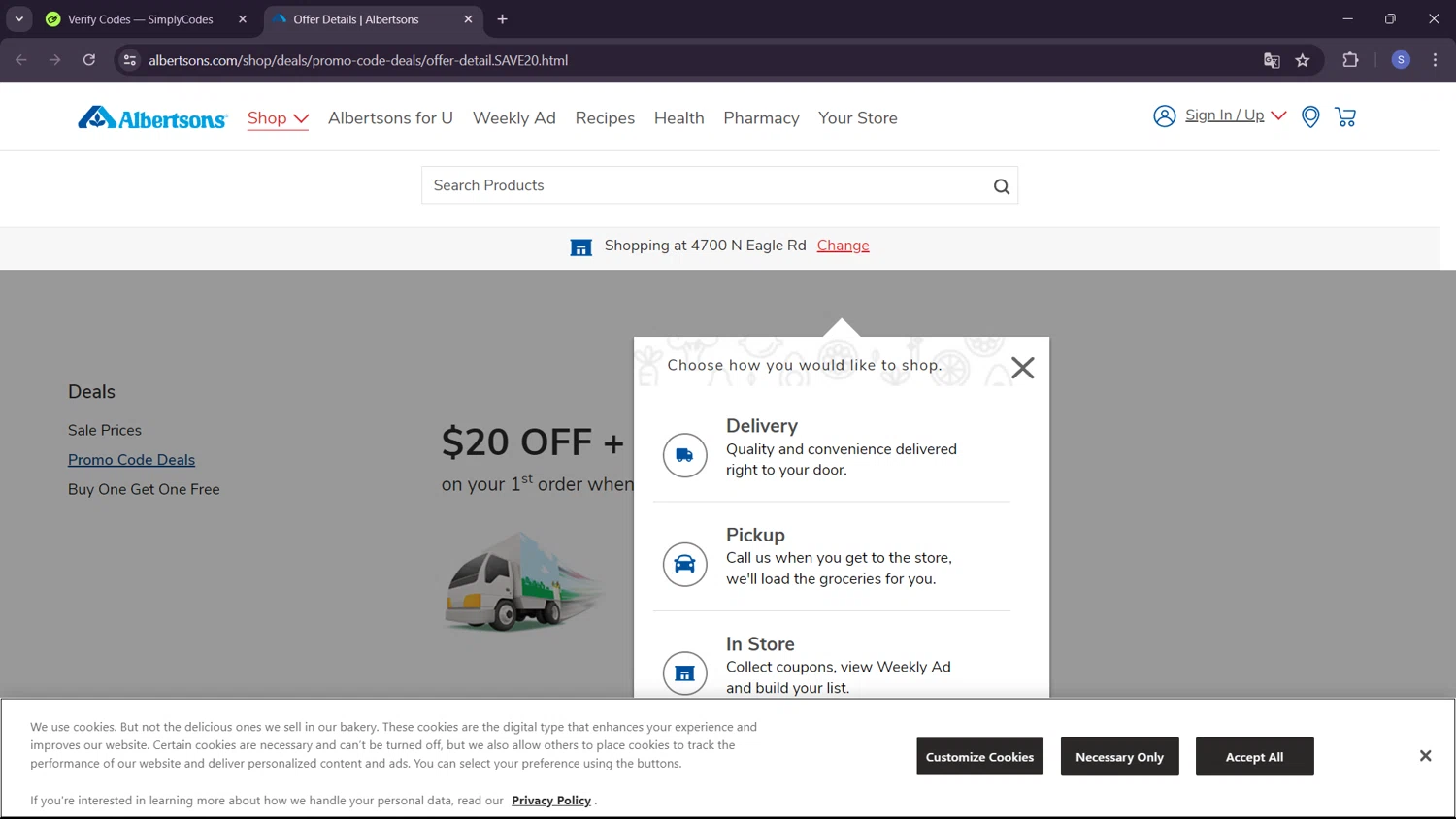Open the tab search dropdown
Viewport: 1456px width, 819px height.
[18, 19]
